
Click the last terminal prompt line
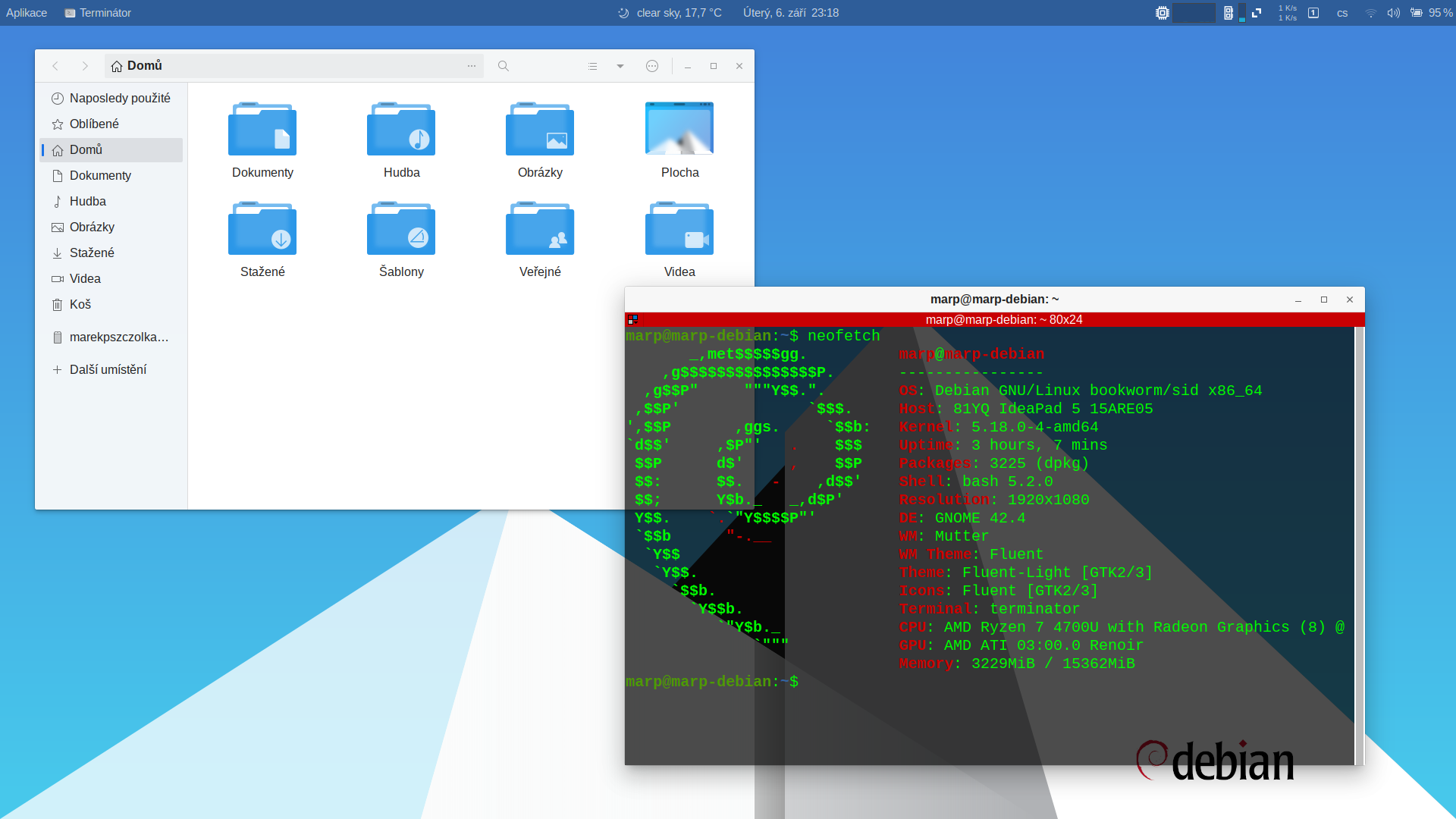pos(711,682)
